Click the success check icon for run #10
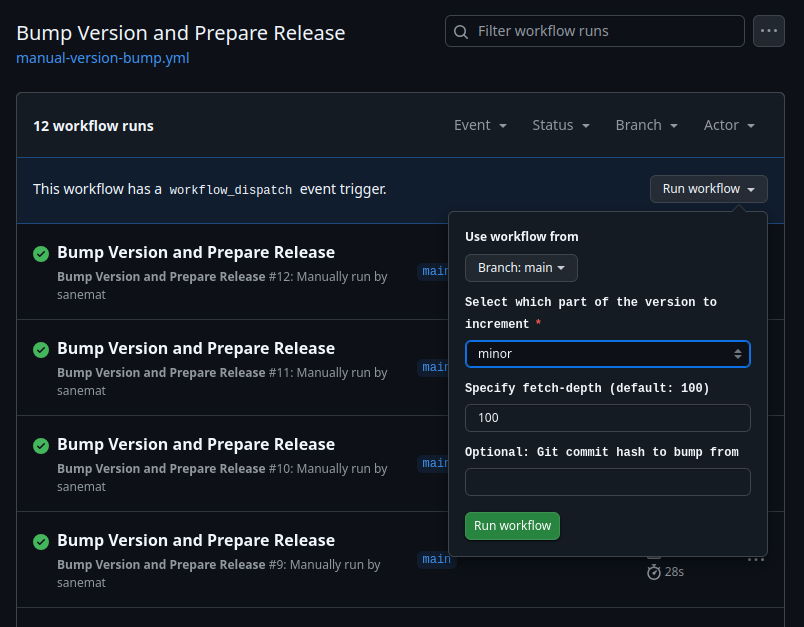Viewport: 804px width, 627px height. click(41, 446)
